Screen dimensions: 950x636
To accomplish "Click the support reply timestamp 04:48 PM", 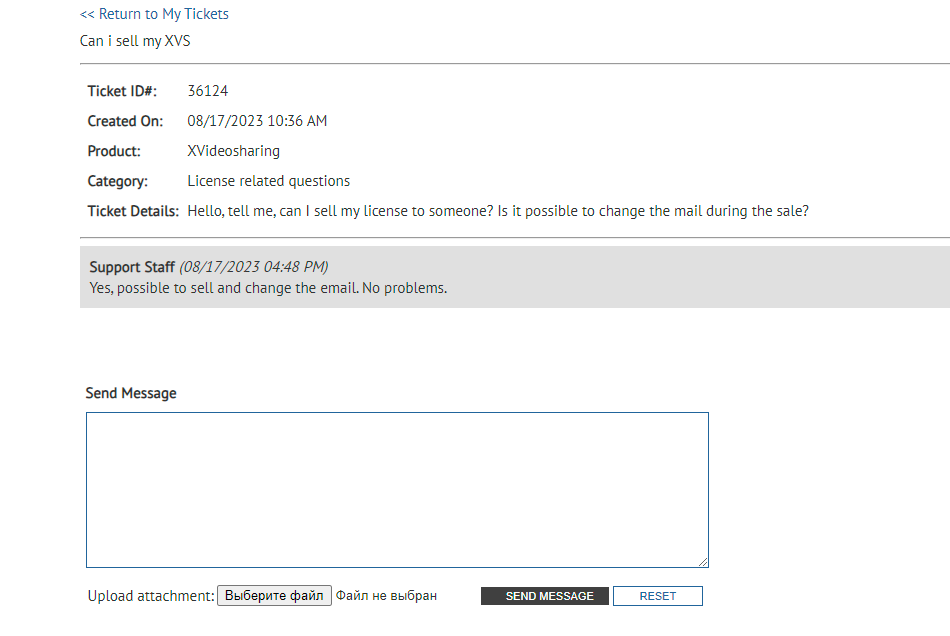I will coord(253,267).
